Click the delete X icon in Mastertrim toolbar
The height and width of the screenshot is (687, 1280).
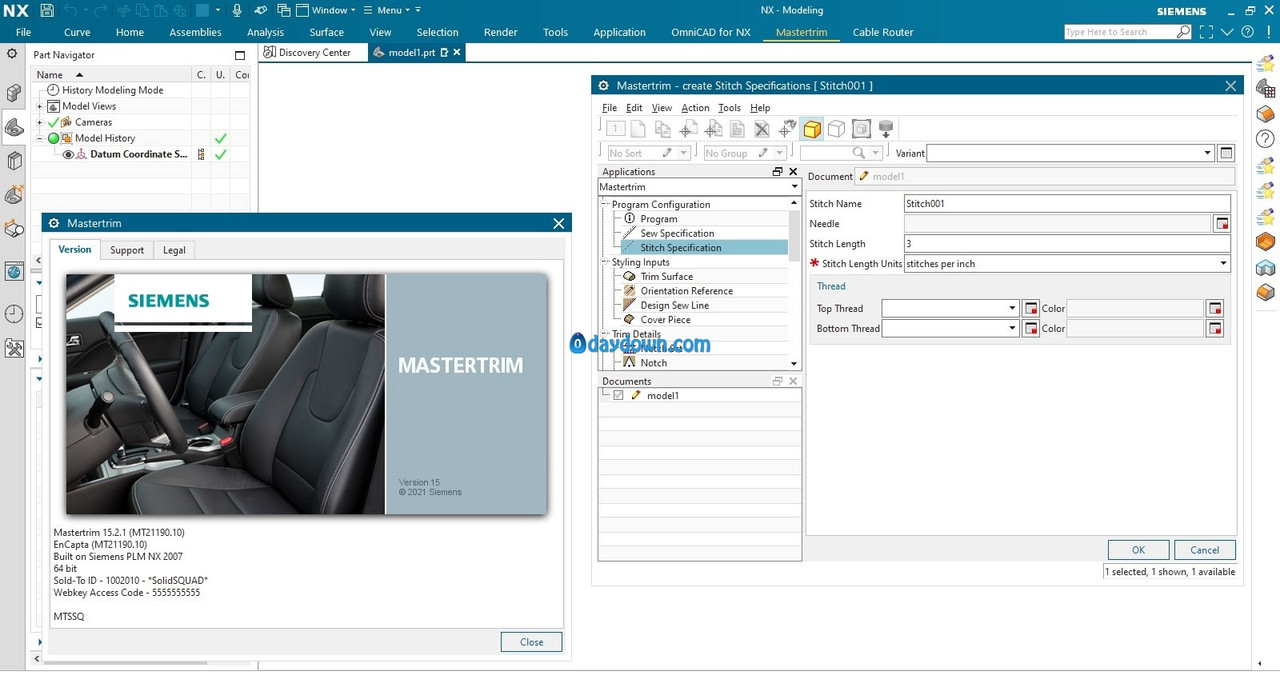coord(762,129)
